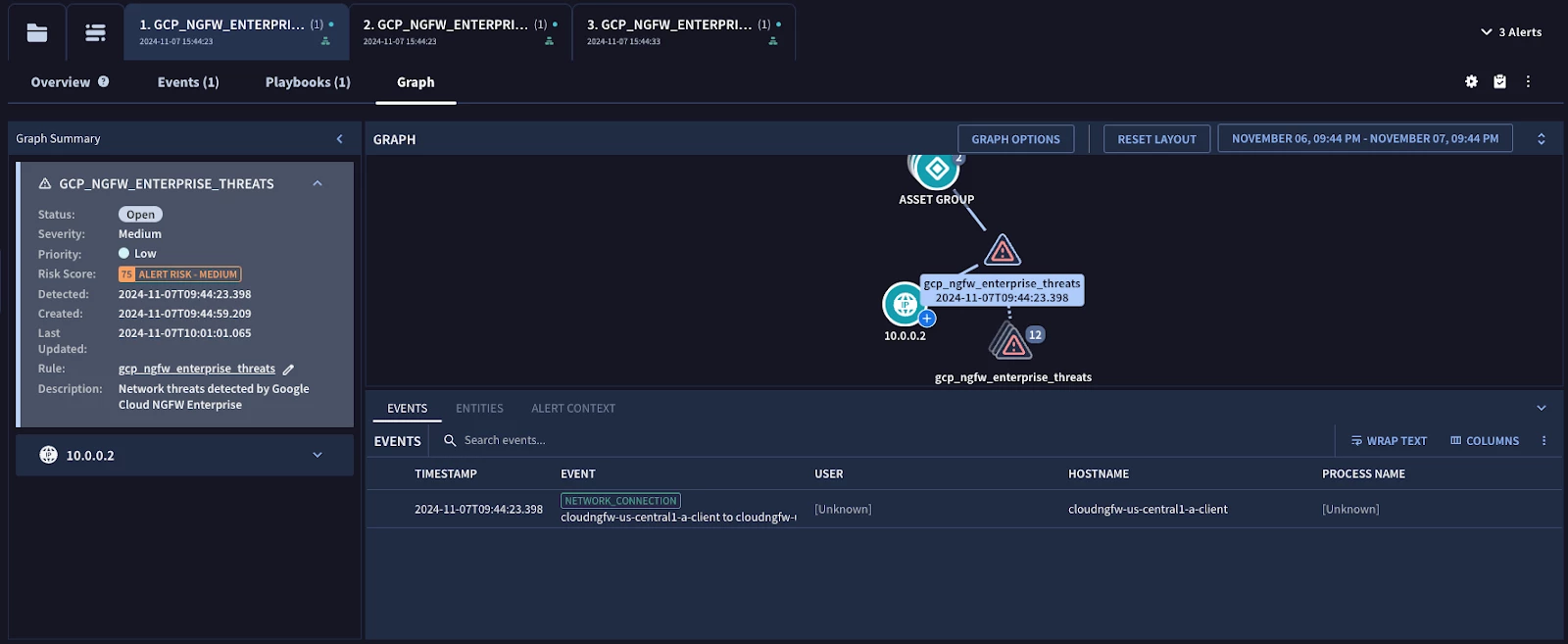Click the clipboard report icon
1568x644 pixels.
coord(1499,82)
